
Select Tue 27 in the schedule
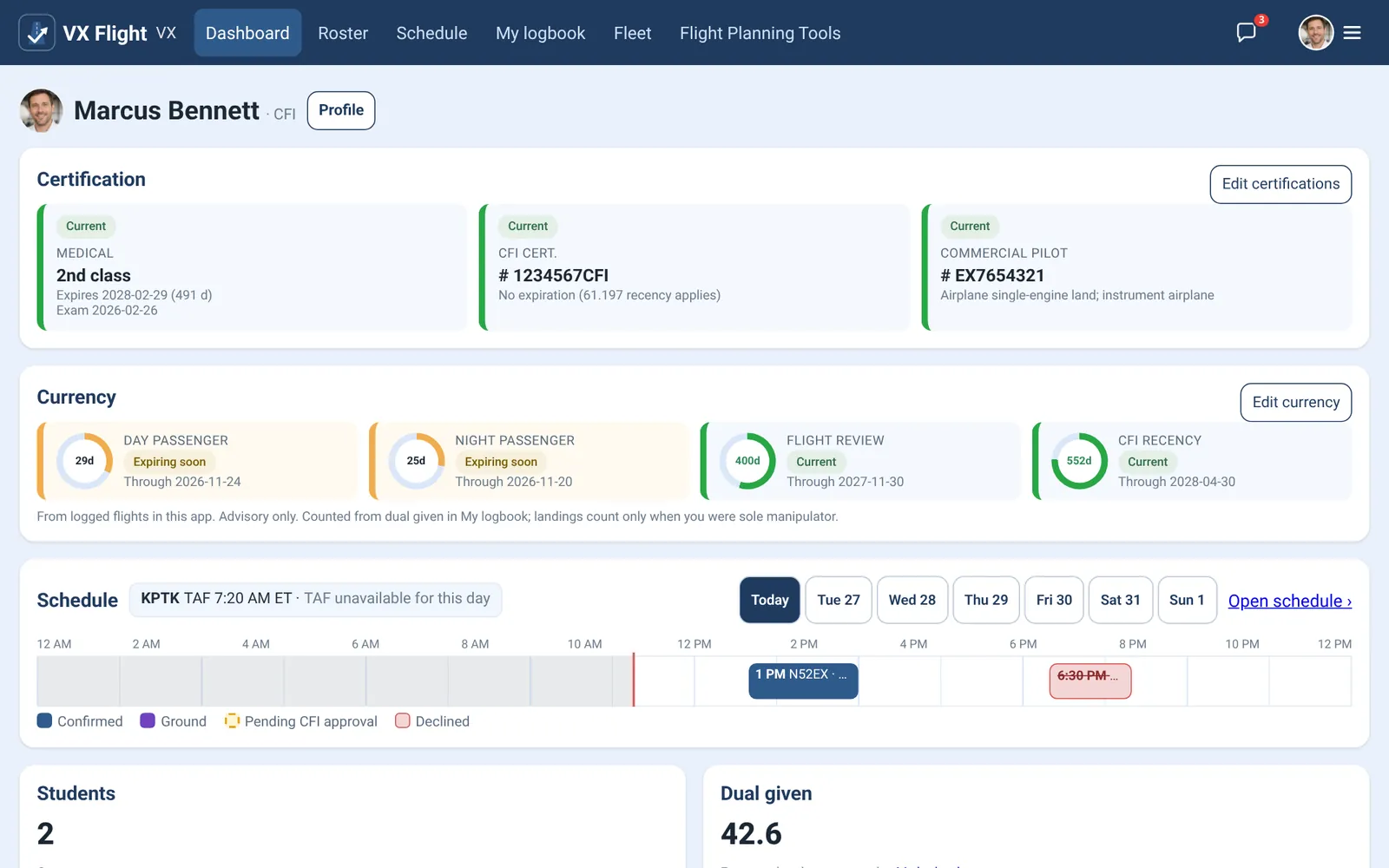pyautogui.click(x=839, y=600)
